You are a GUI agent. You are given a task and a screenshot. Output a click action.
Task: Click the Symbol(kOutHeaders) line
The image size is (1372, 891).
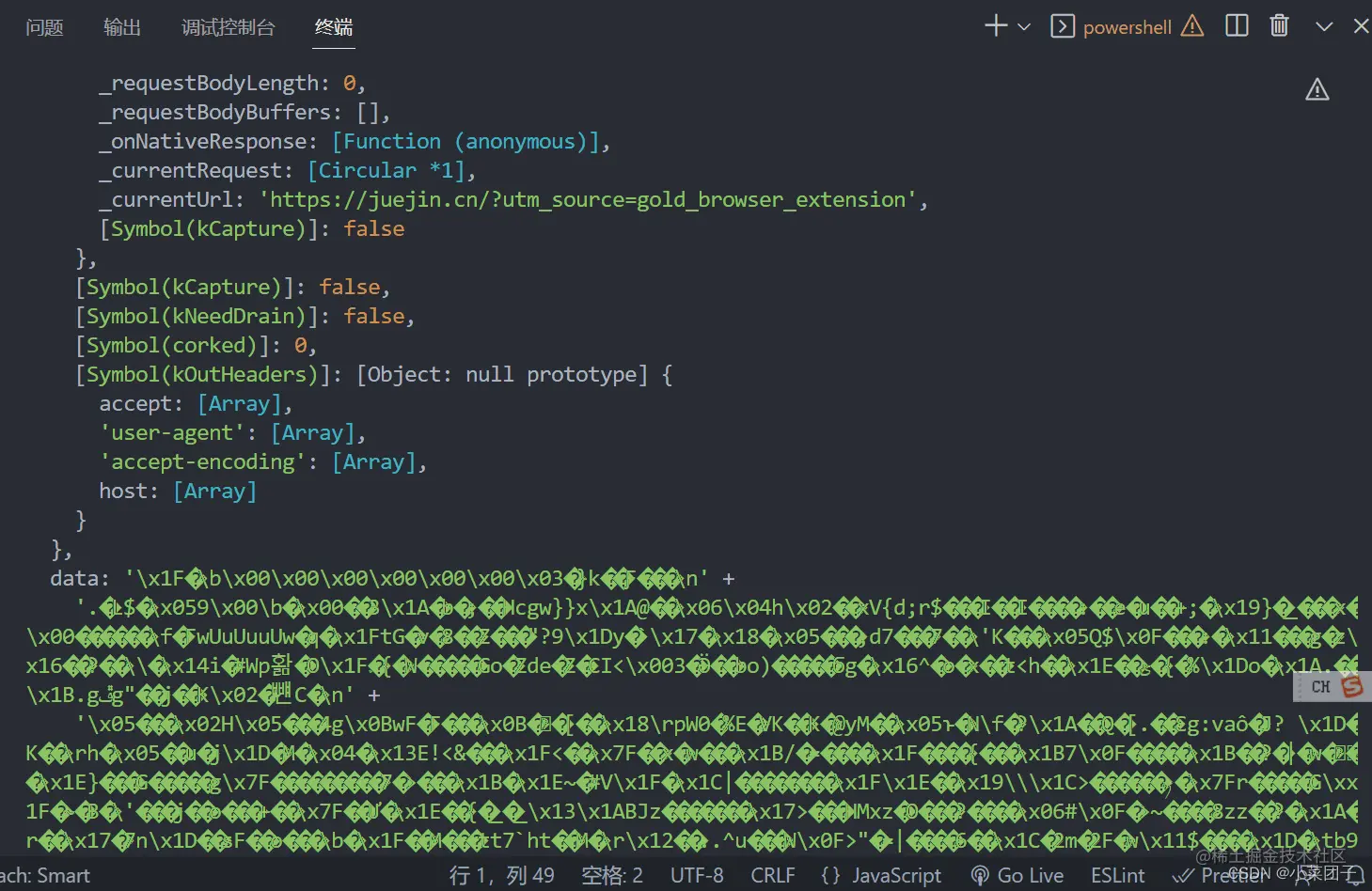[x=373, y=374]
